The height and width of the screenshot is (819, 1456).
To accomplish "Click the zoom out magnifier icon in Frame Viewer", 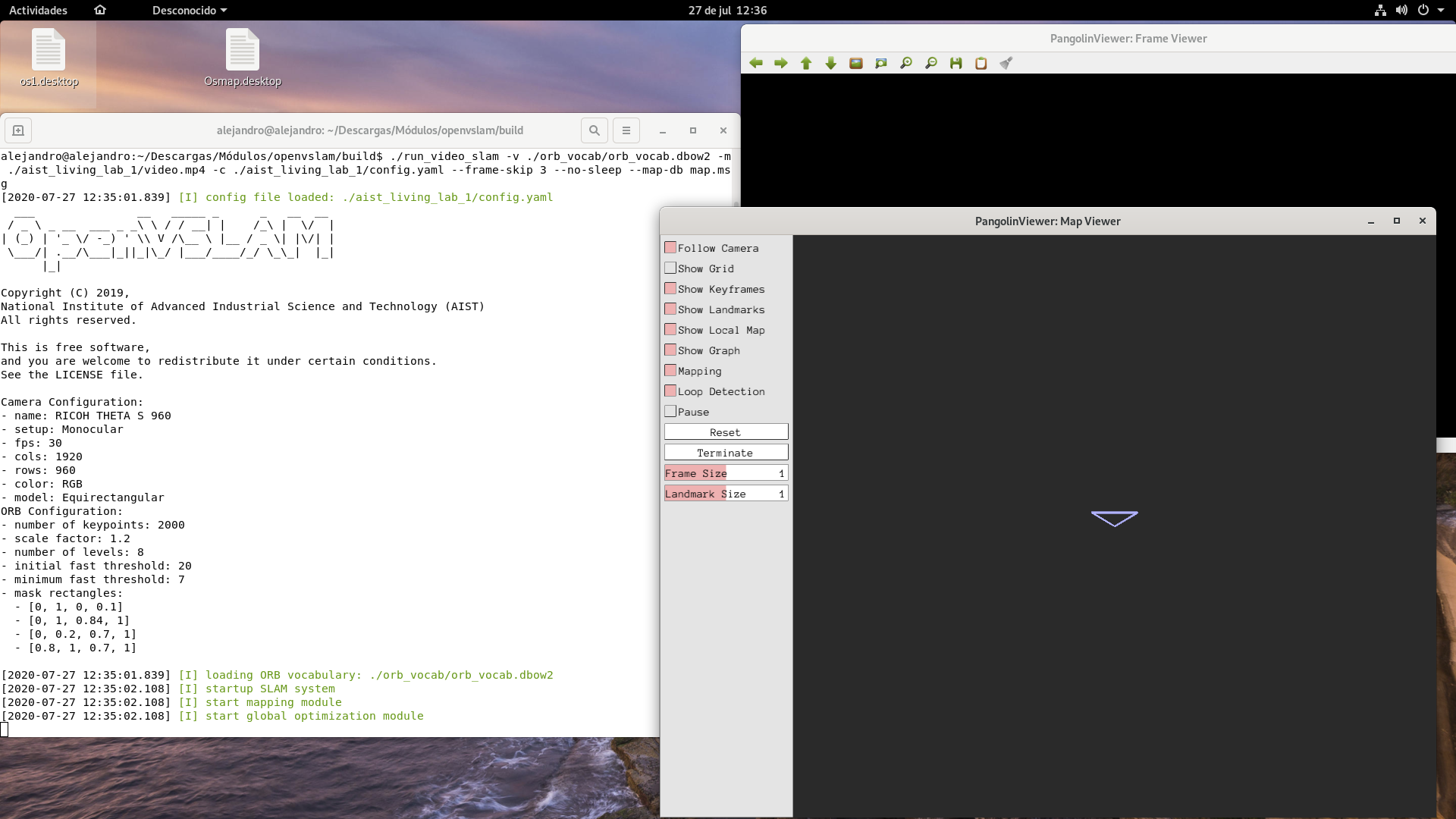I will (930, 63).
